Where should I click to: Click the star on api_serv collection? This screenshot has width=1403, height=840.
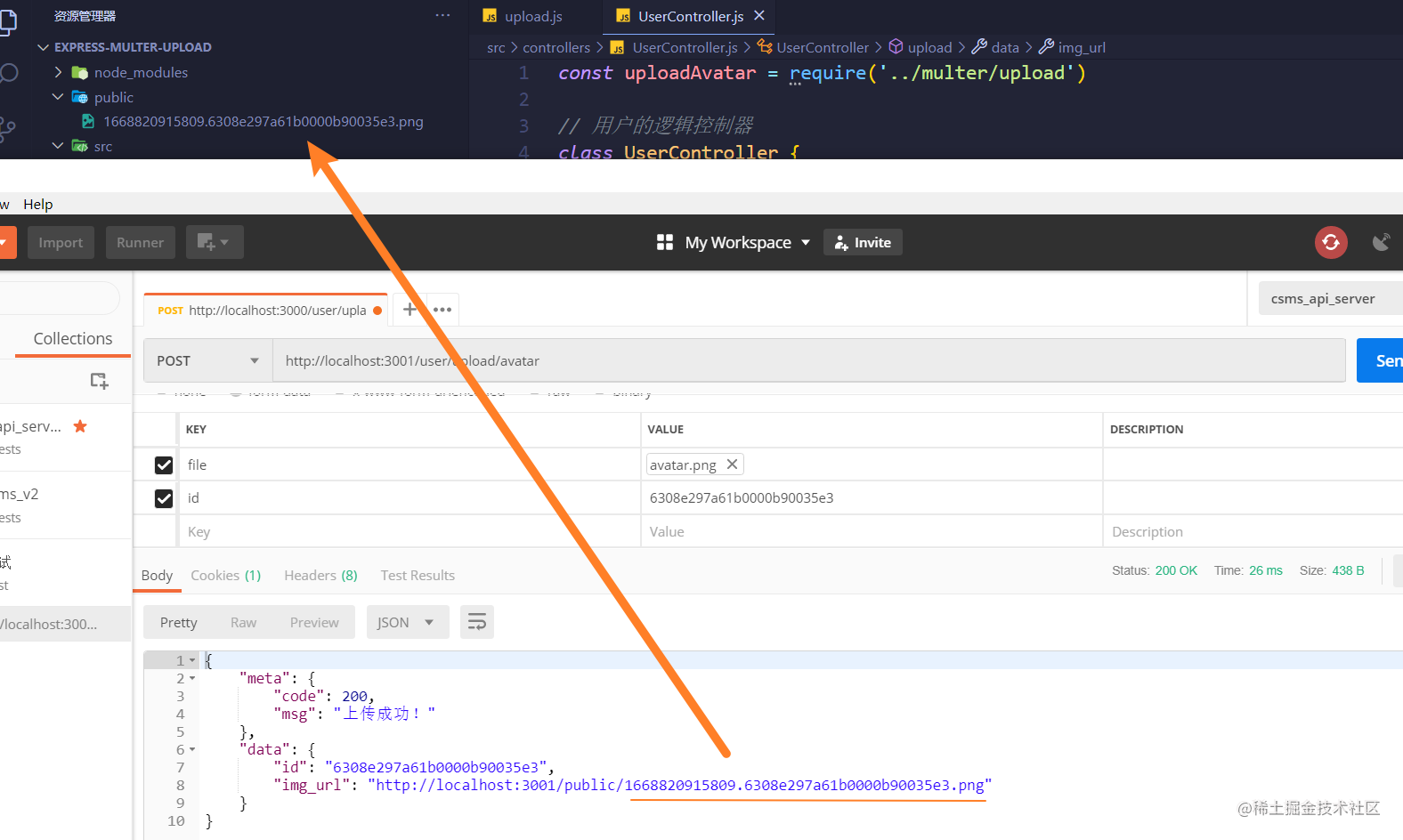point(80,426)
